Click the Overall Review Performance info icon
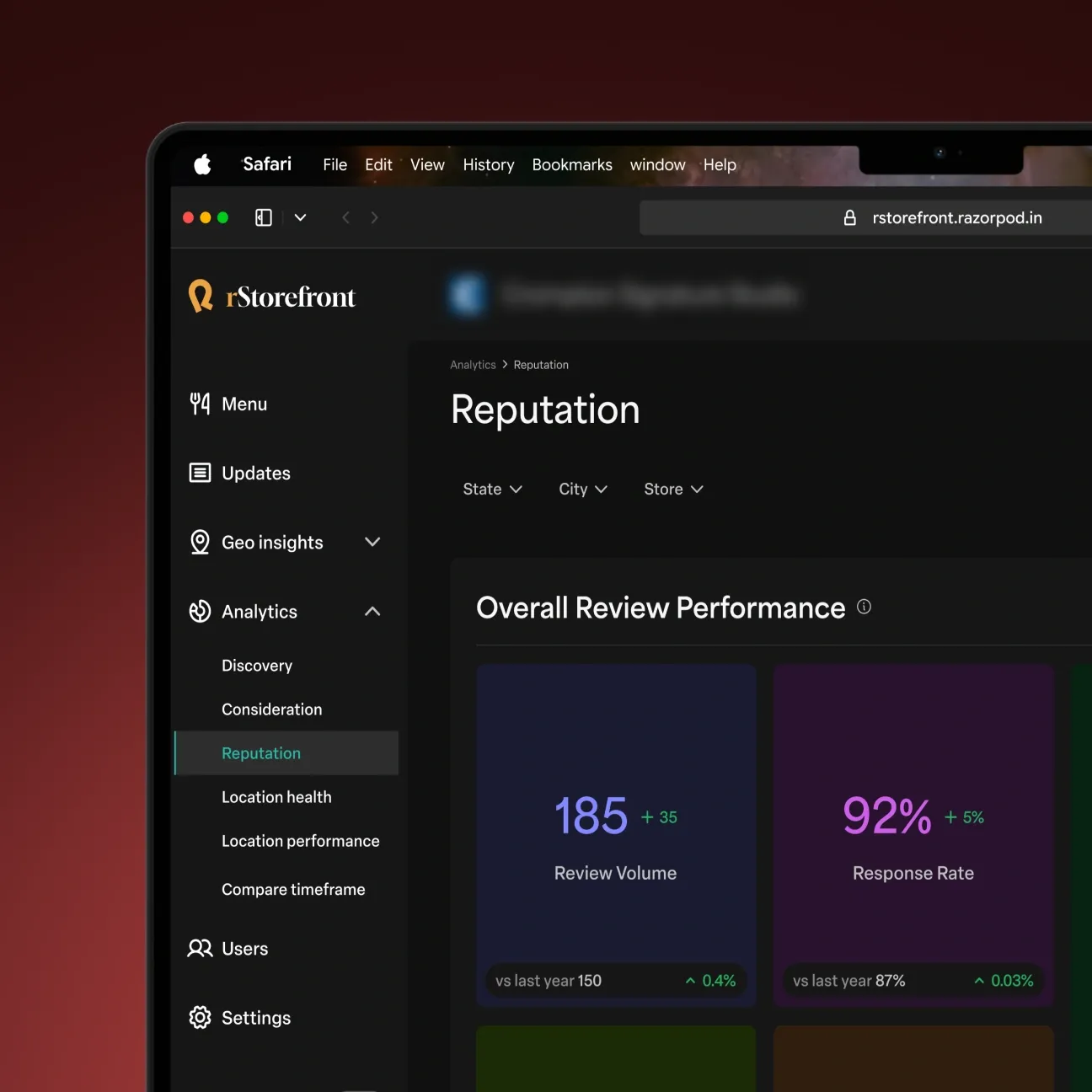The height and width of the screenshot is (1092, 1092). click(x=864, y=607)
